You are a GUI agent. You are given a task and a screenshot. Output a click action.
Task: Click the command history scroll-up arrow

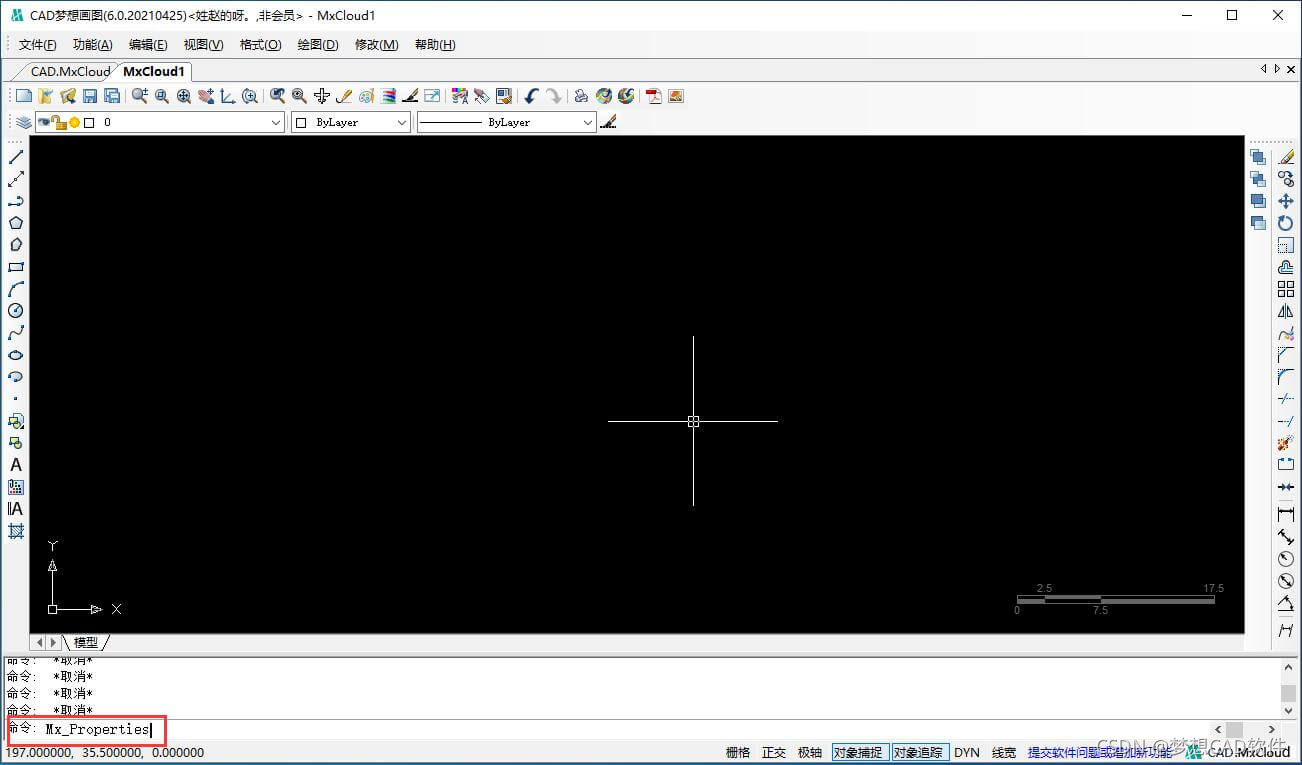tap(1289, 668)
